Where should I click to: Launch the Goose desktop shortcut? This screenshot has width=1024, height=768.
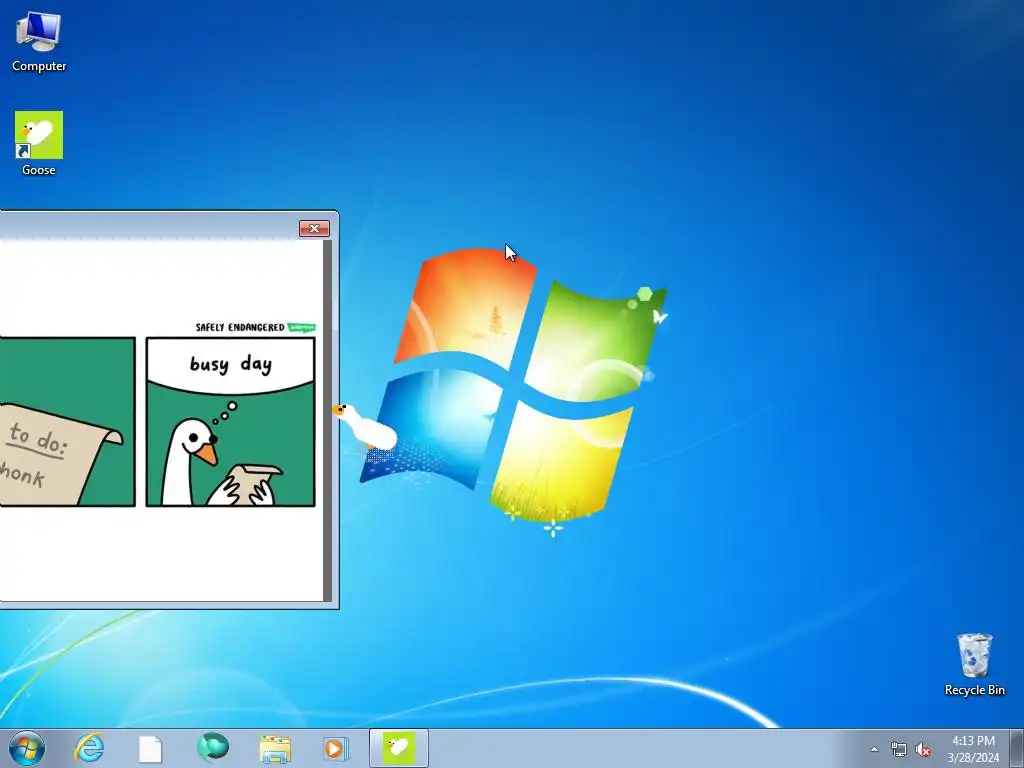[39, 143]
